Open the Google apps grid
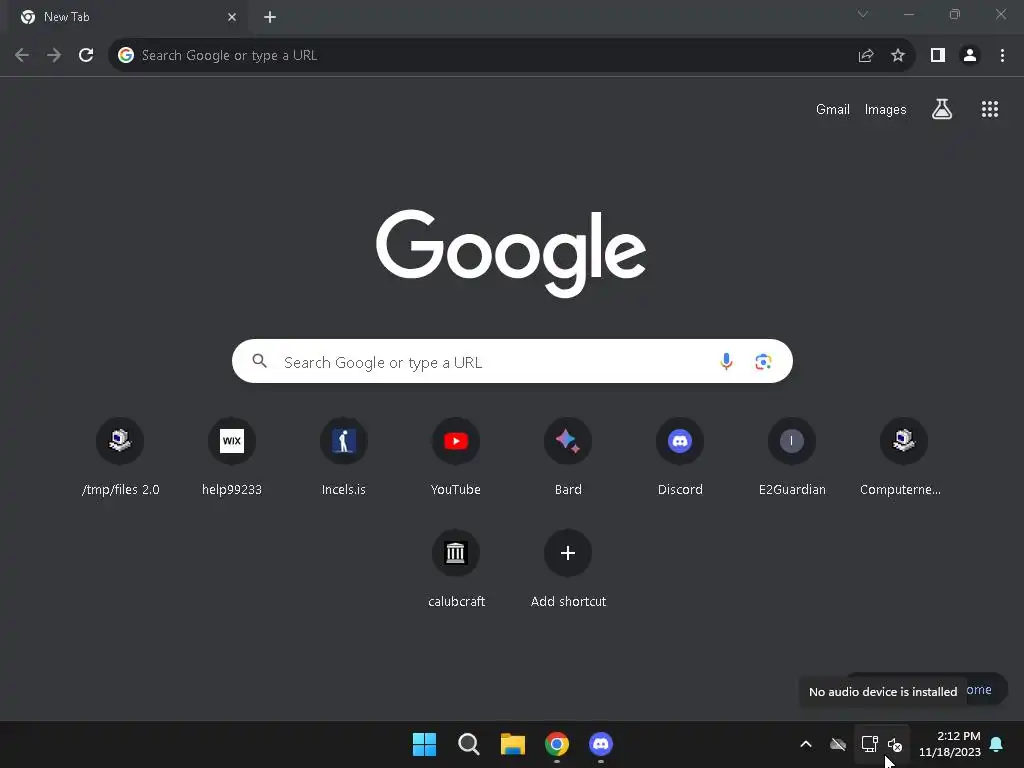The width and height of the screenshot is (1024, 768). coord(990,109)
